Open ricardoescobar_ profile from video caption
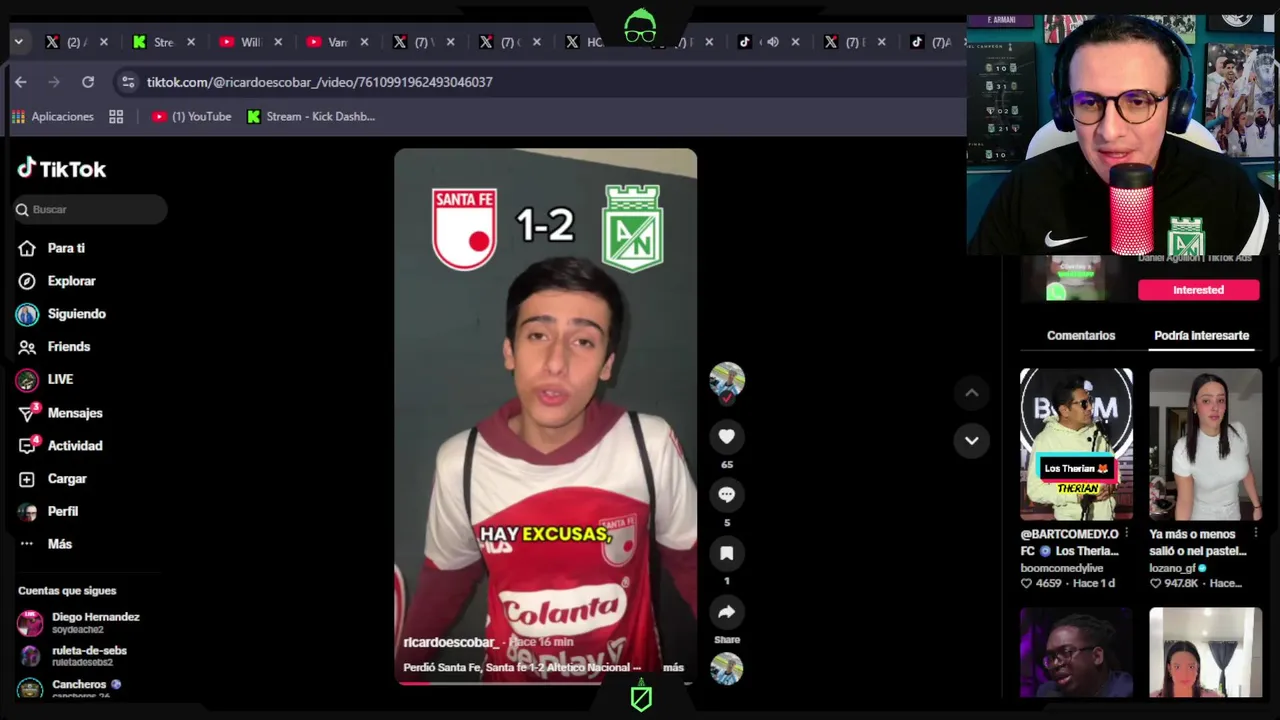 click(451, 642)
